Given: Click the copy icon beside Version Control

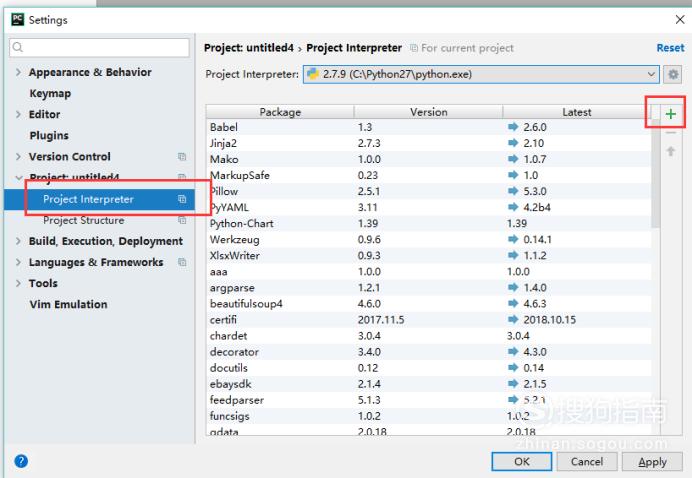Looking at the screenshot, I should (x=182, y=156).
